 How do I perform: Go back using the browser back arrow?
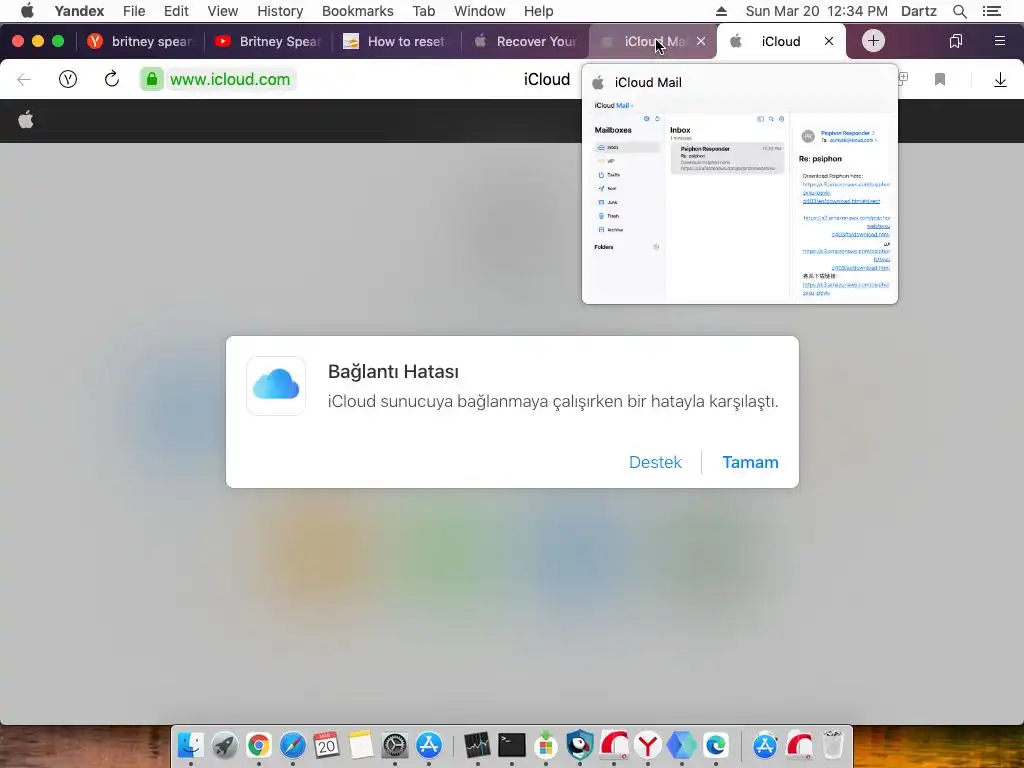[24, 80]
